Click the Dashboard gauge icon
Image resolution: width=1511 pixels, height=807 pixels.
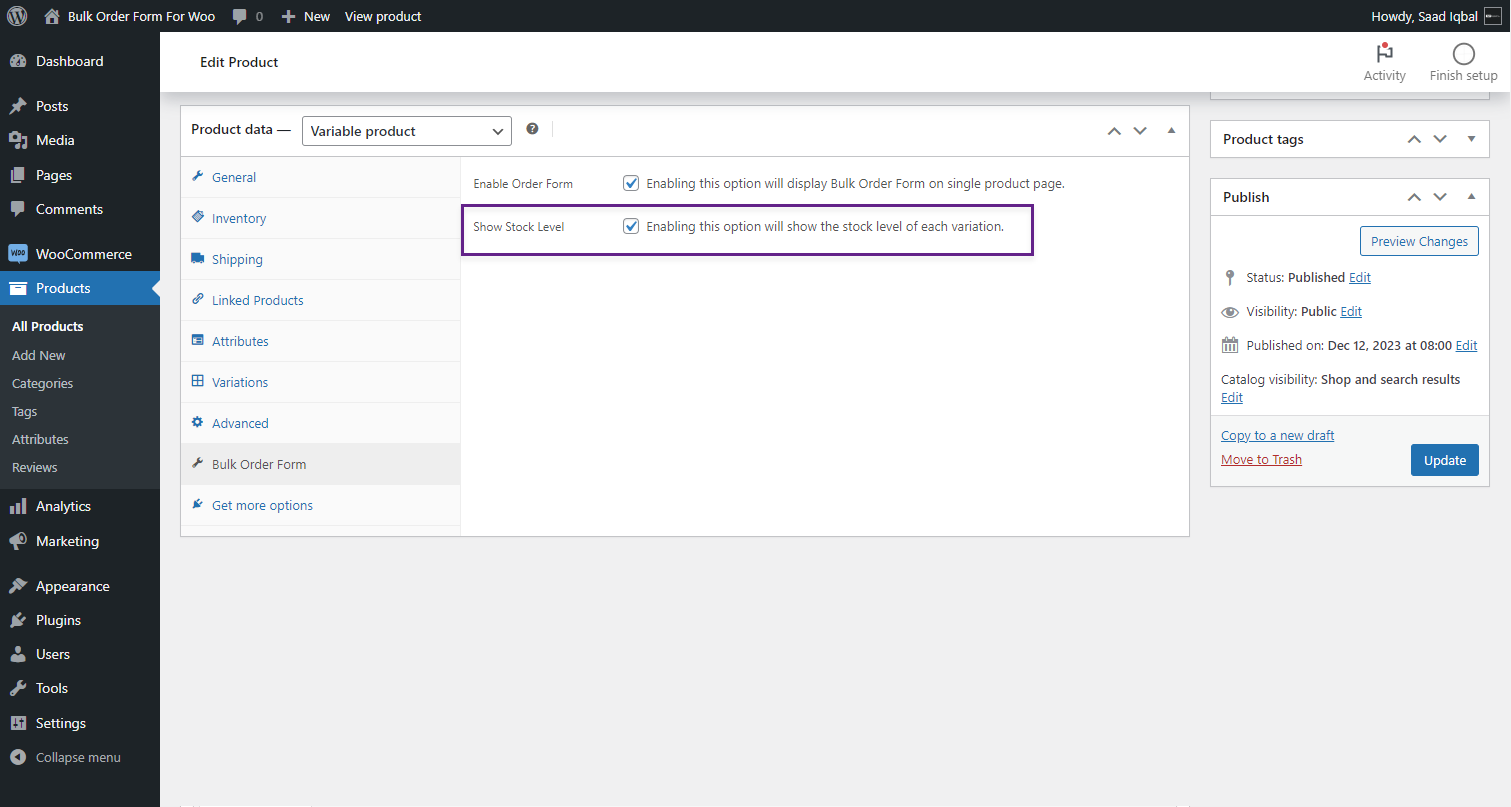coord(18,61)
